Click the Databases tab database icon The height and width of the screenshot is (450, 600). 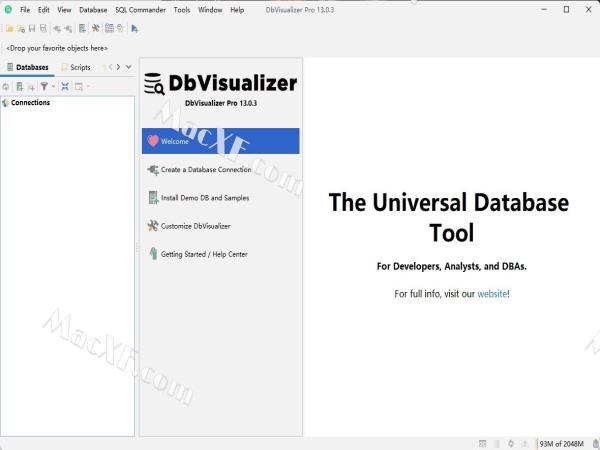[10, 67]
